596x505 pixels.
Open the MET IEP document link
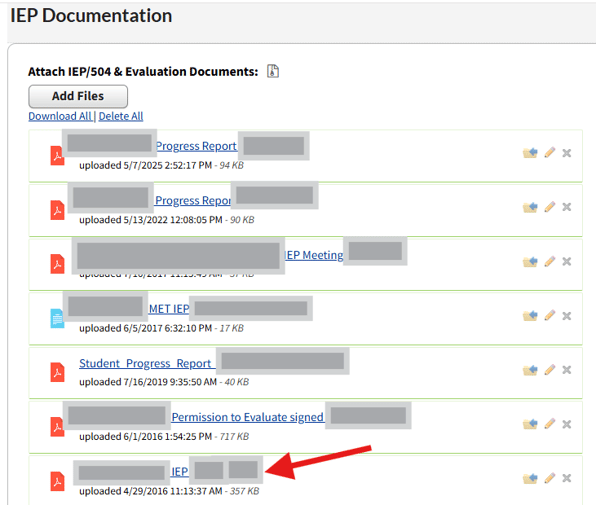pyautogui.click(x=169, y=309)
